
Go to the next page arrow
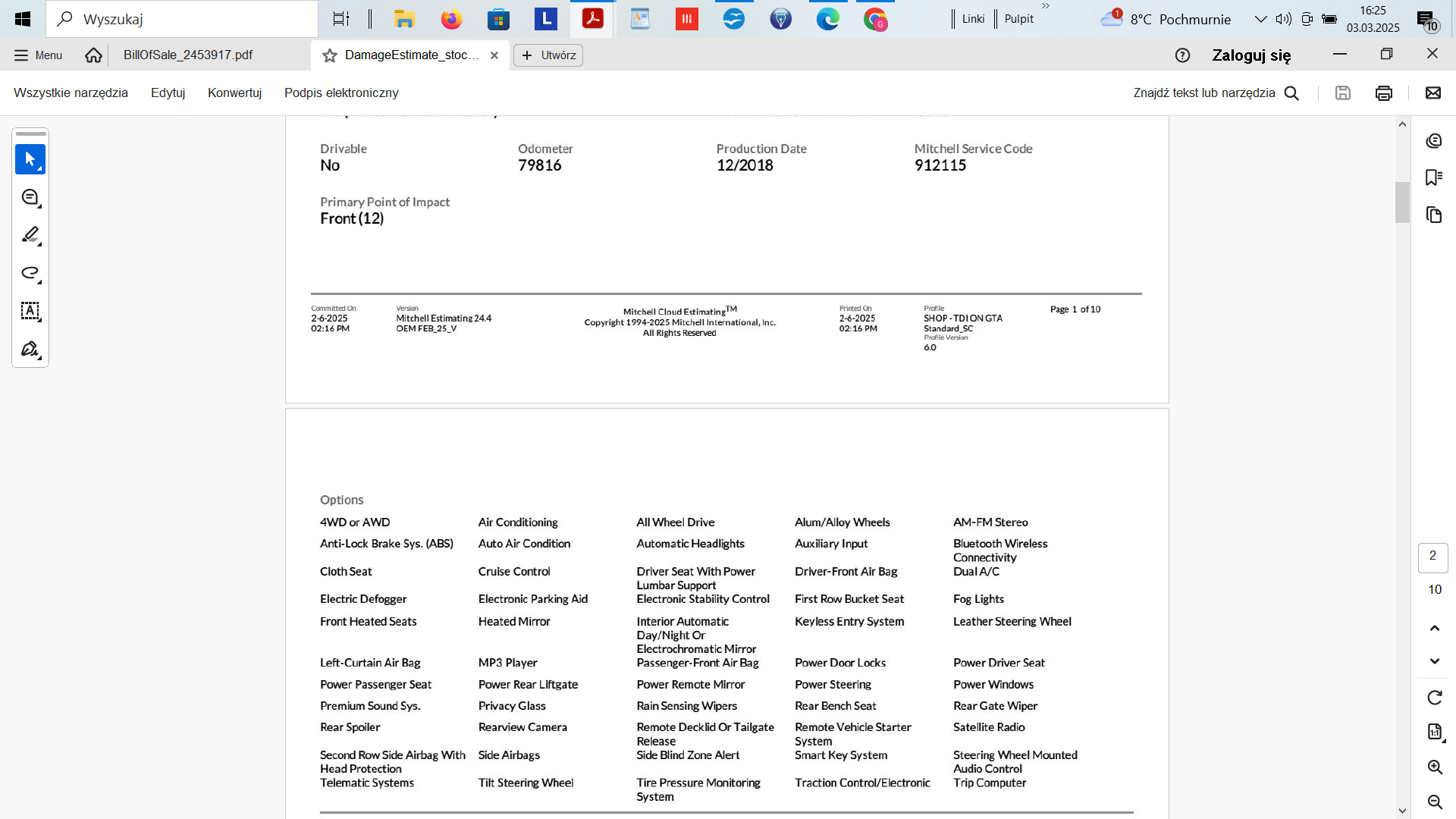pos(1434,661)
